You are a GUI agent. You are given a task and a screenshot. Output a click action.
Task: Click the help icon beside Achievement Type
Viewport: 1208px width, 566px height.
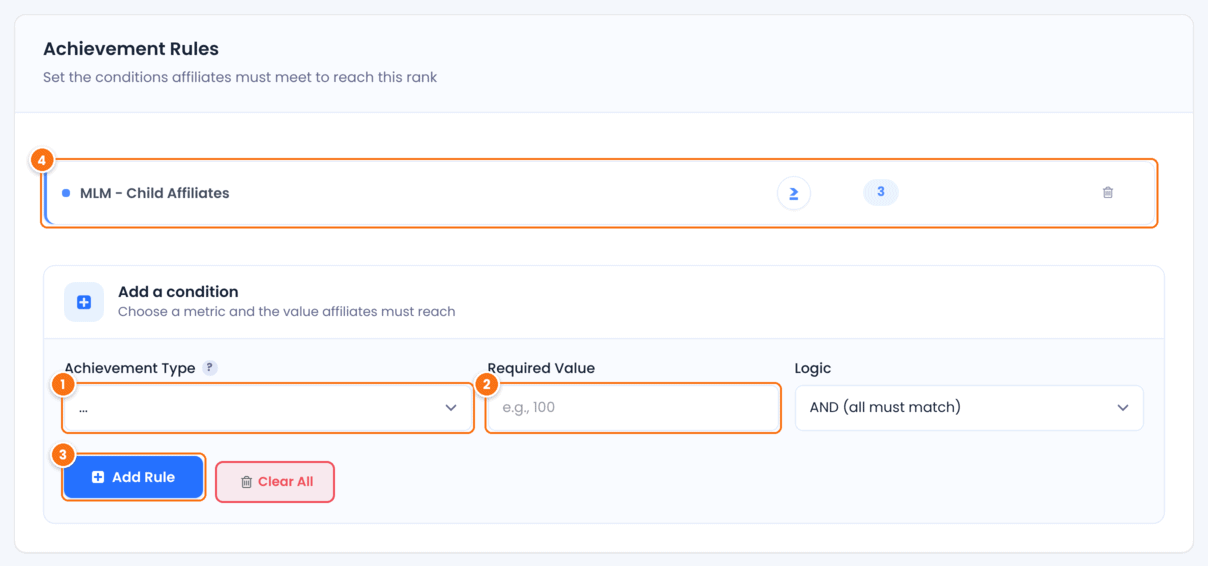(x=209, y=368)
